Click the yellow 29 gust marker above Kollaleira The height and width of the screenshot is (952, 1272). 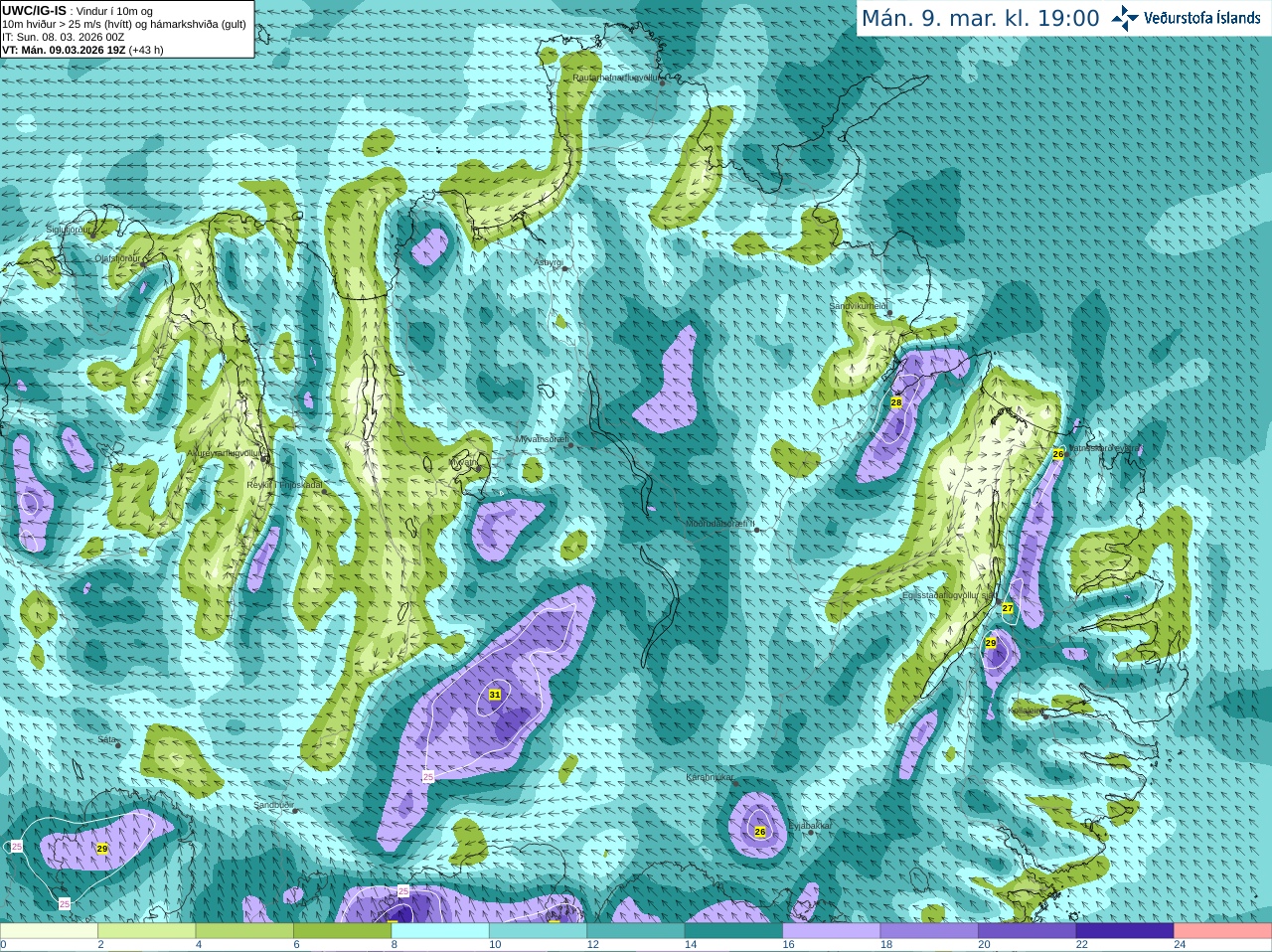coord(991,644)
